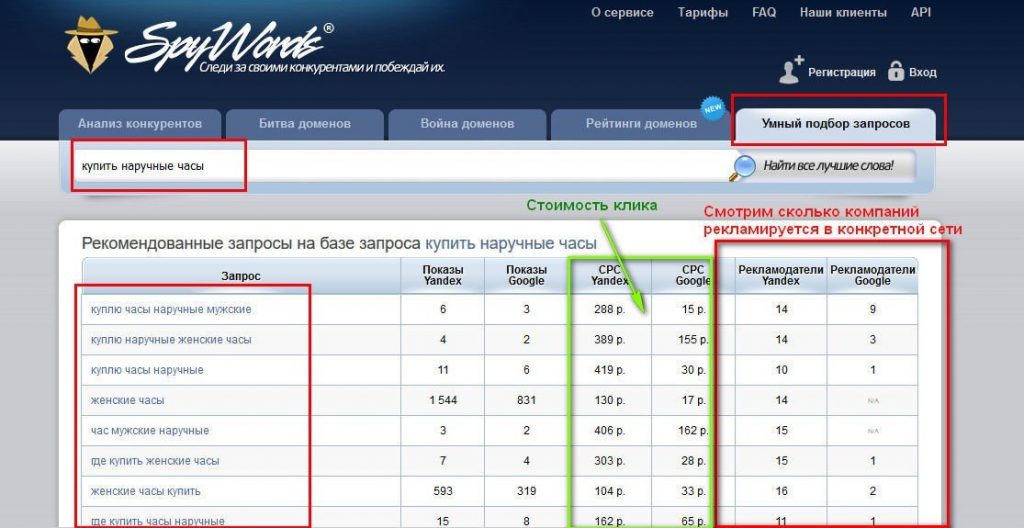The image size is (1024, 528).
Task: Click the SpyWords spy mascot logo
Action: pos(91,44)
